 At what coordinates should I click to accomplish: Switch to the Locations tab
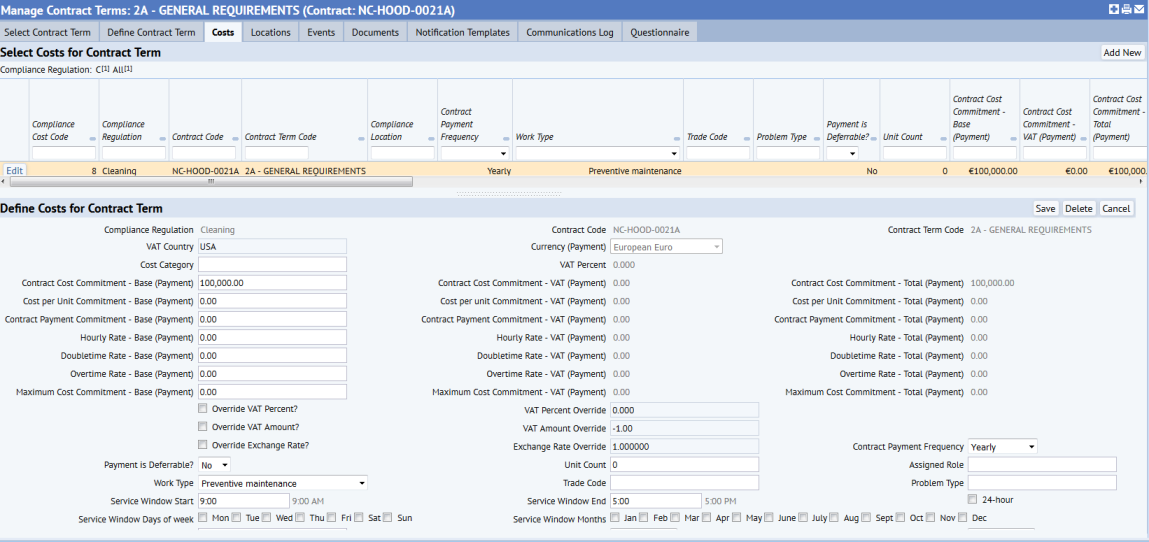[x=270, y=32]
